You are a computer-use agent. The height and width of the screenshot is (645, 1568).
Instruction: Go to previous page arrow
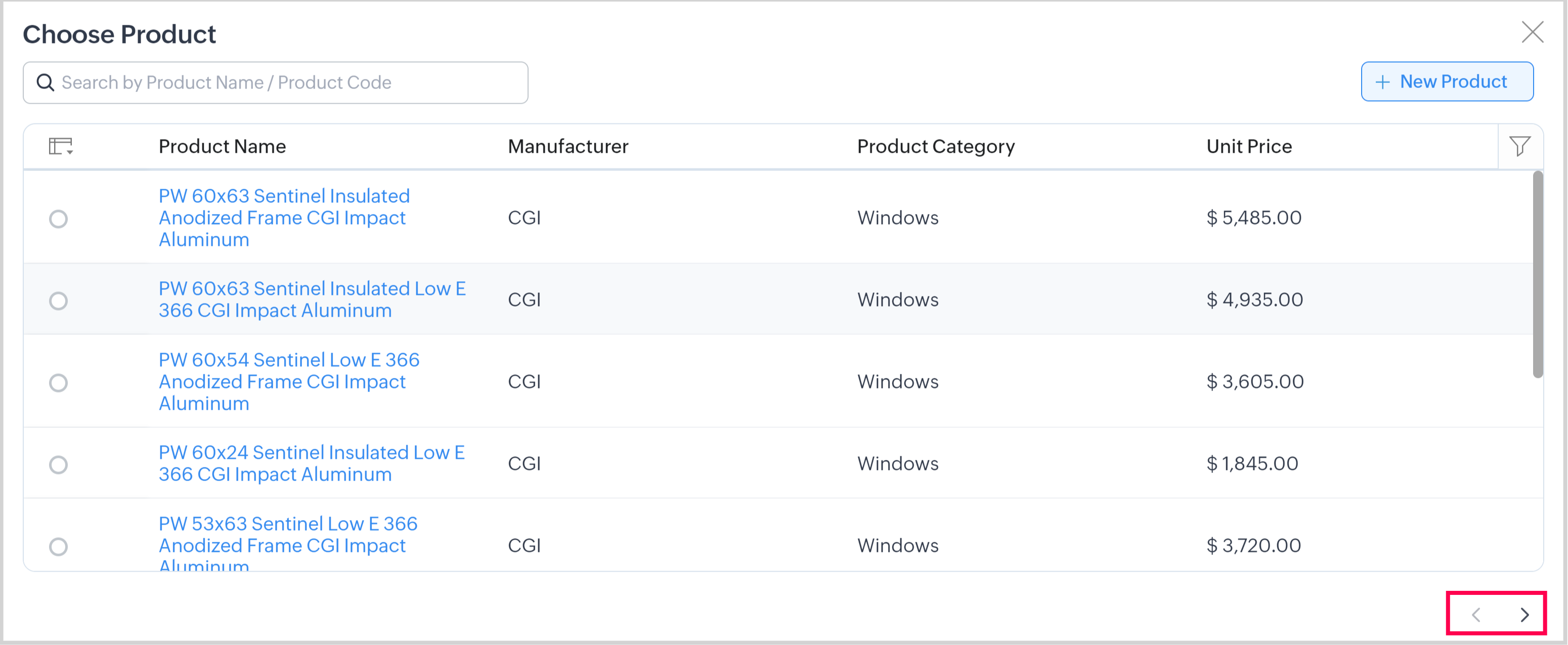[1476, 615]
